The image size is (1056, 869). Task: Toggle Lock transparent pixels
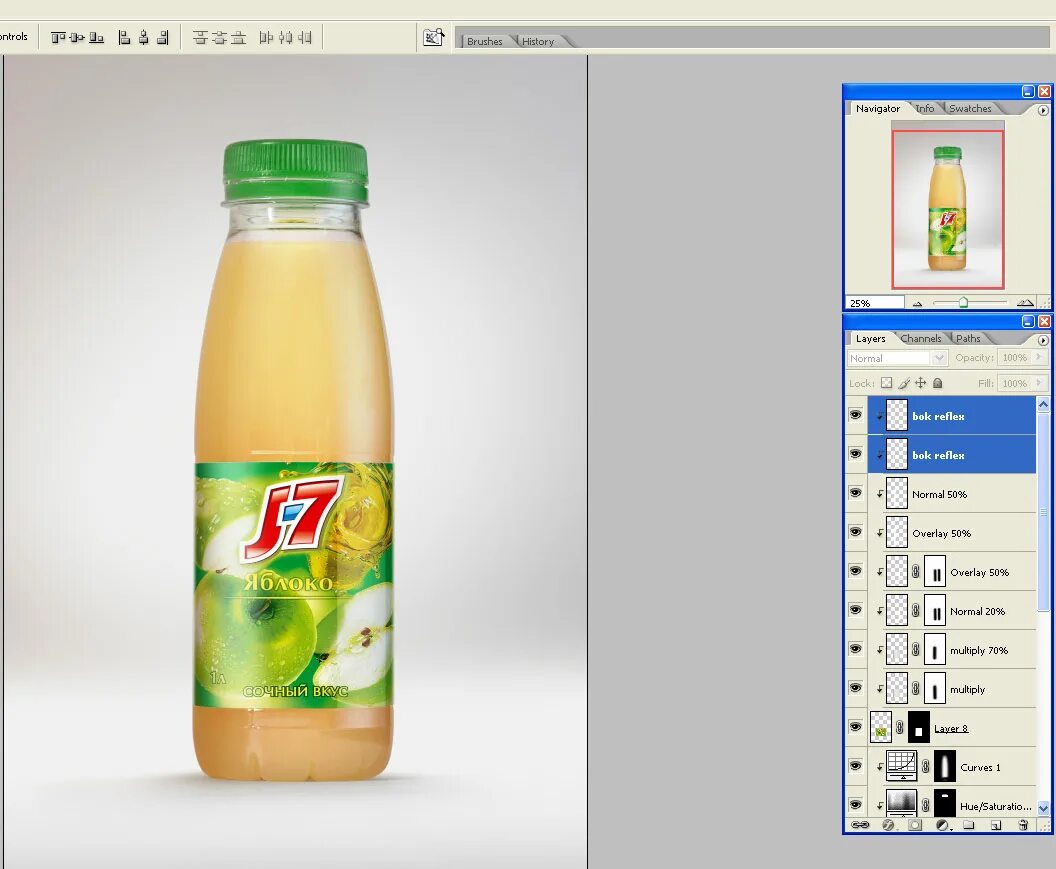pos(886,383)
